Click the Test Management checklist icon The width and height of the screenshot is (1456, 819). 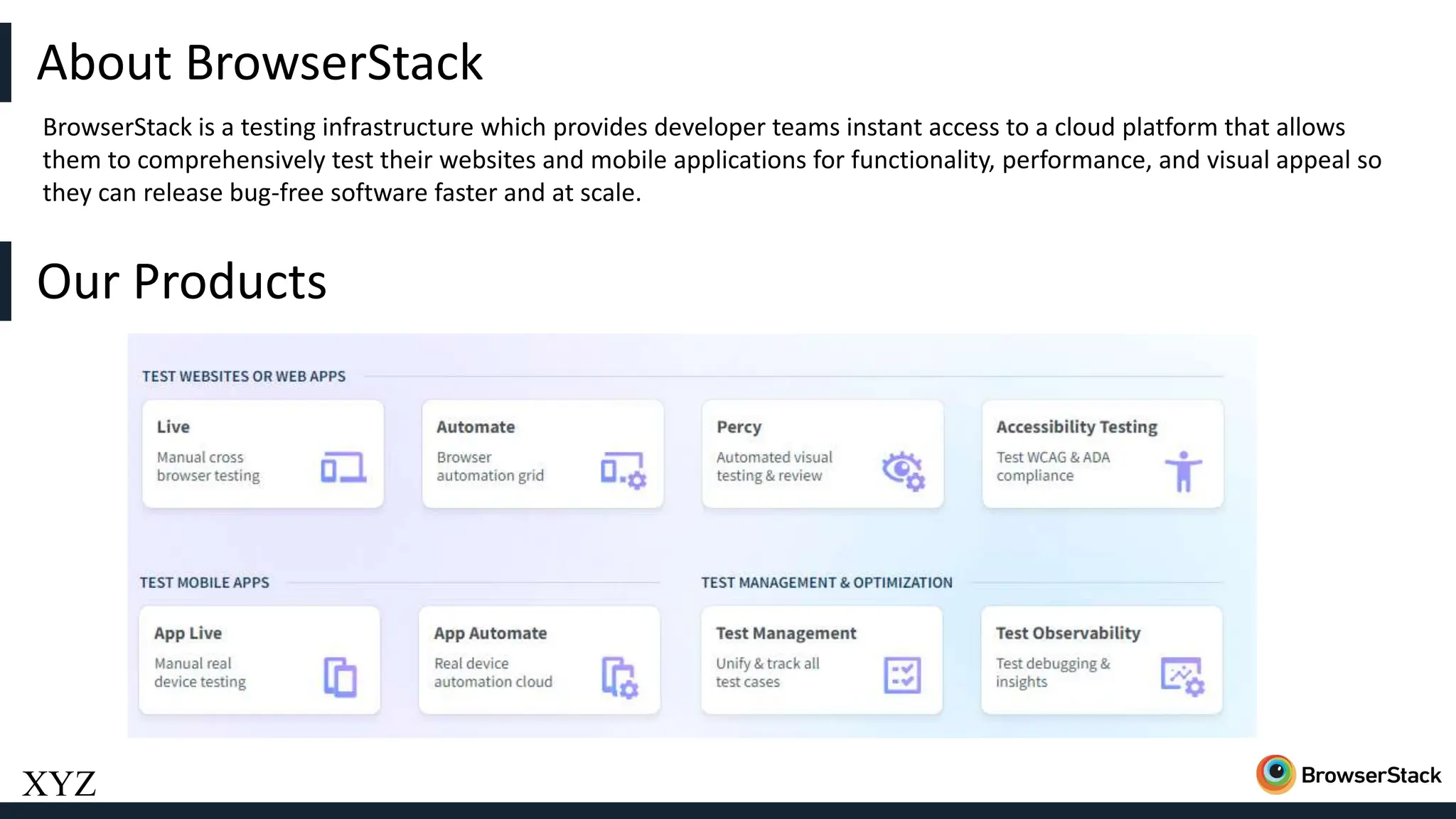[902, 675]
